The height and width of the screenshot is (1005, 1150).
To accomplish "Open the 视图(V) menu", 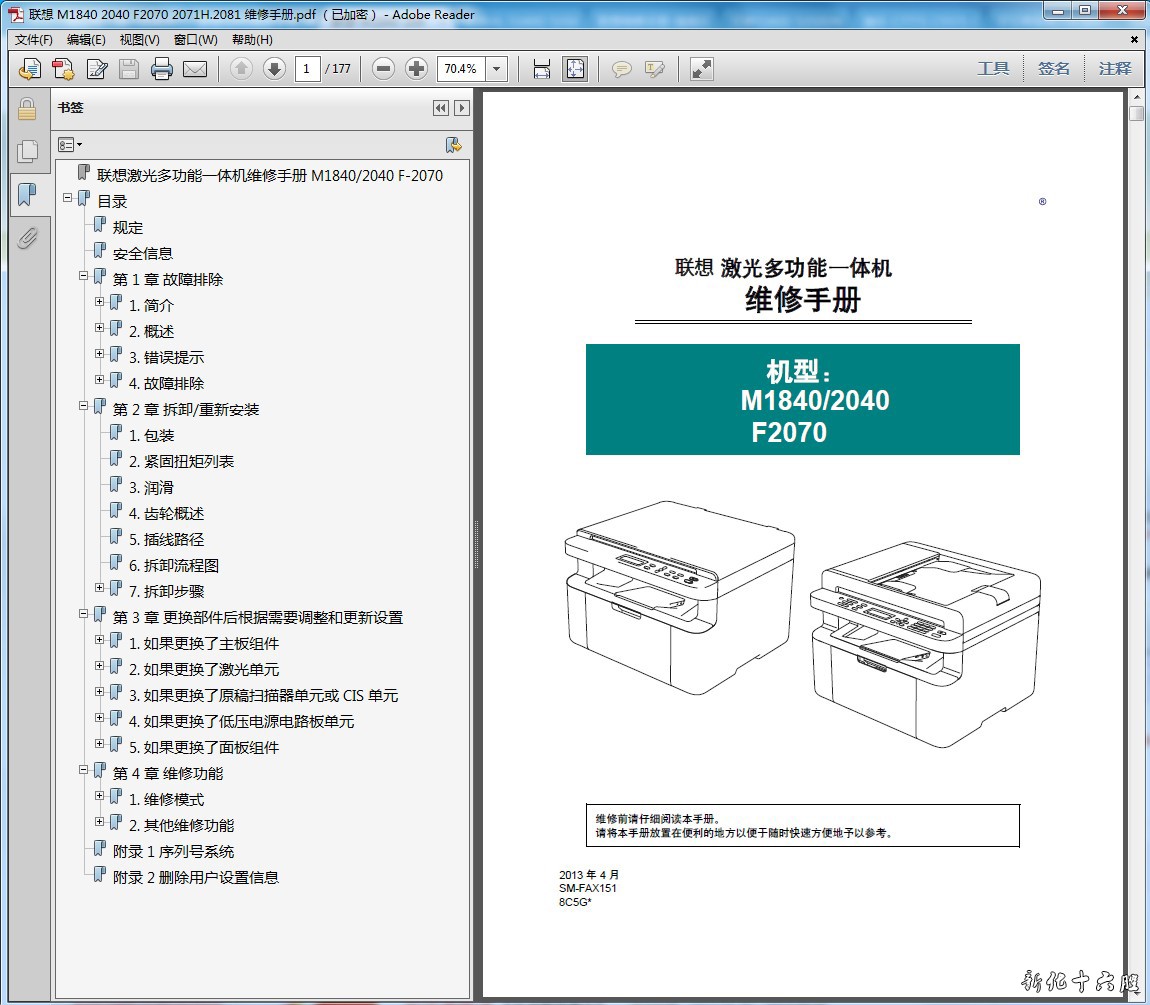I will click(x=139, y=40).
